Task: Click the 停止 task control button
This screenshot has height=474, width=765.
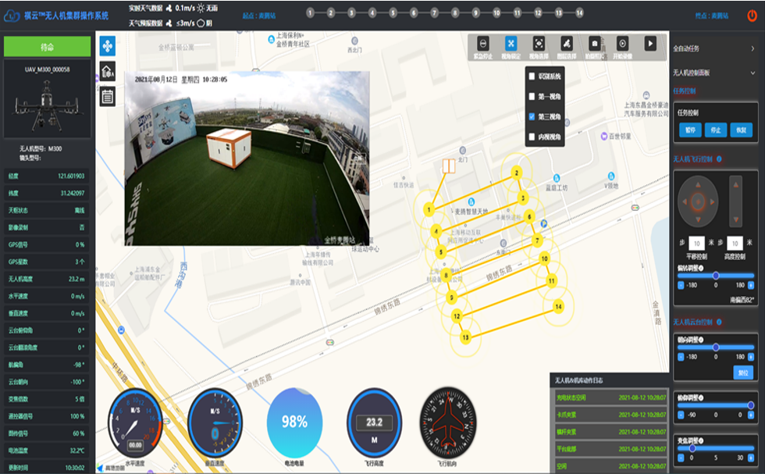Action: (x=713, y=129)
